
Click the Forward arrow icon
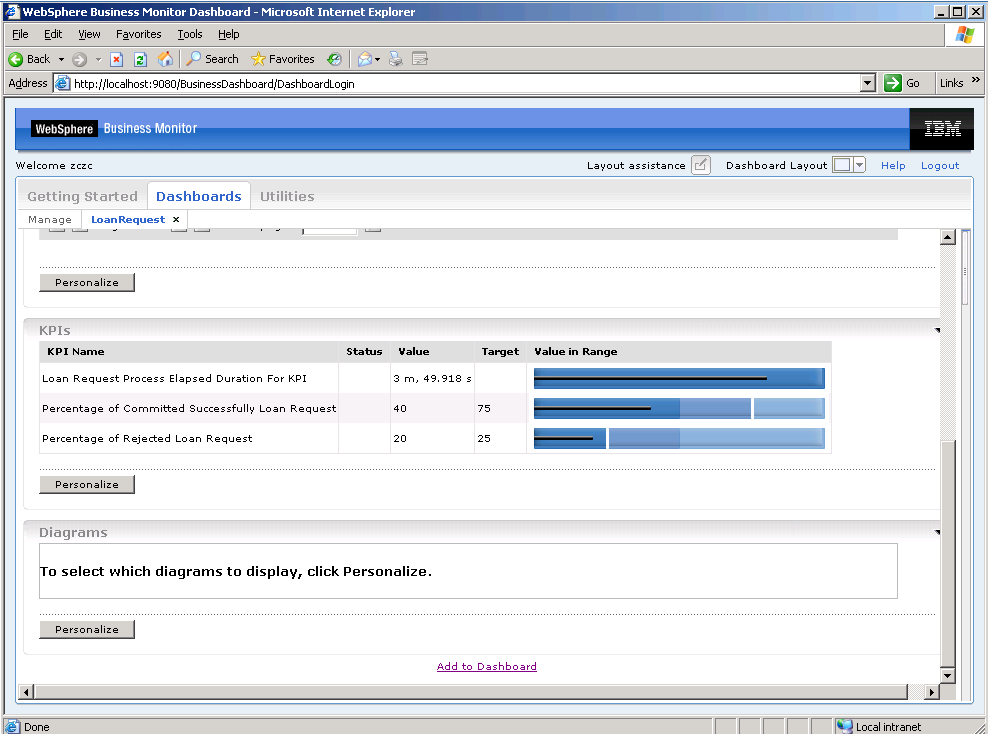pos(79,59)
